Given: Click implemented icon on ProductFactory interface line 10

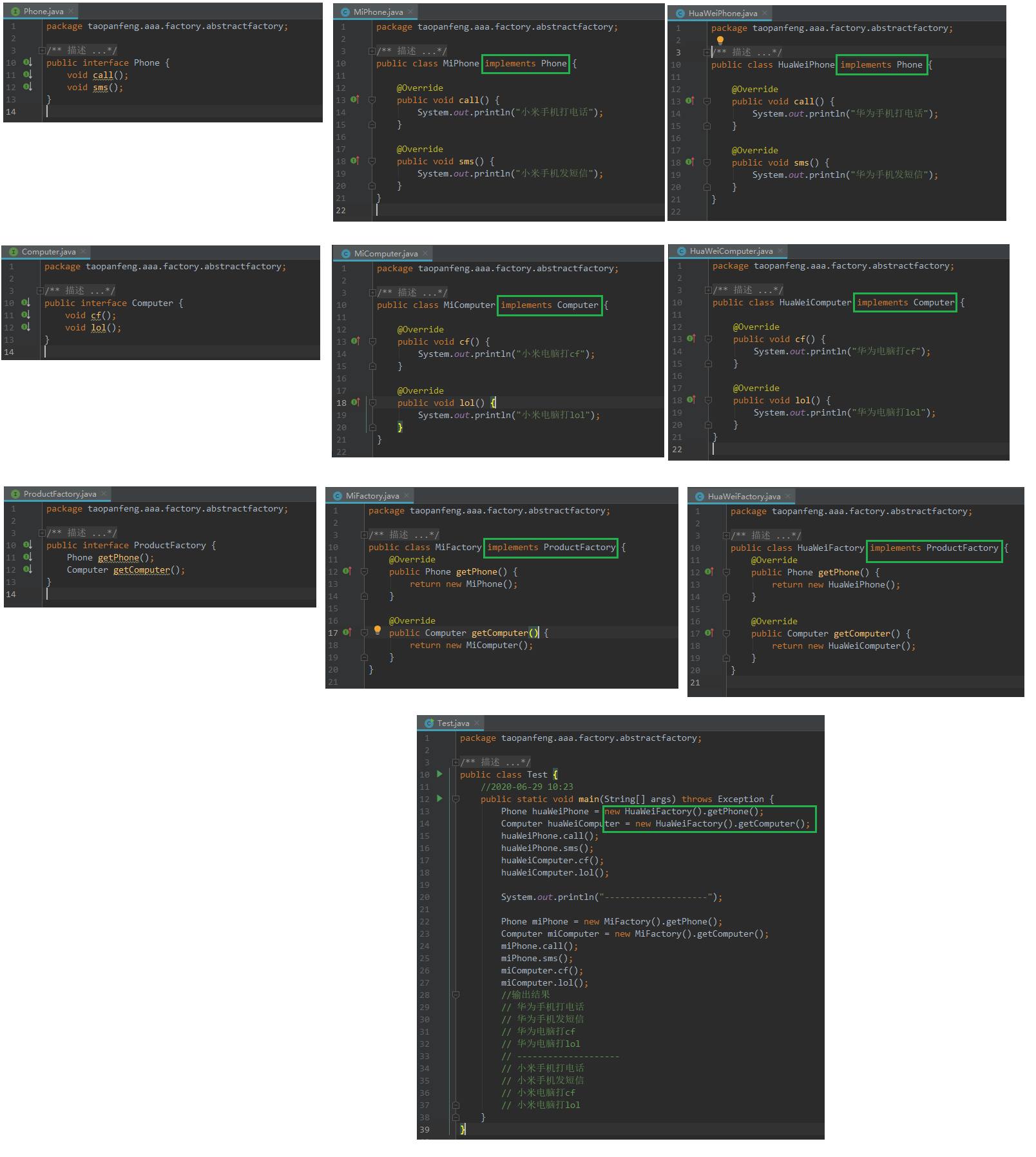Looking at the screenshot, I should (x=28, y=545).
